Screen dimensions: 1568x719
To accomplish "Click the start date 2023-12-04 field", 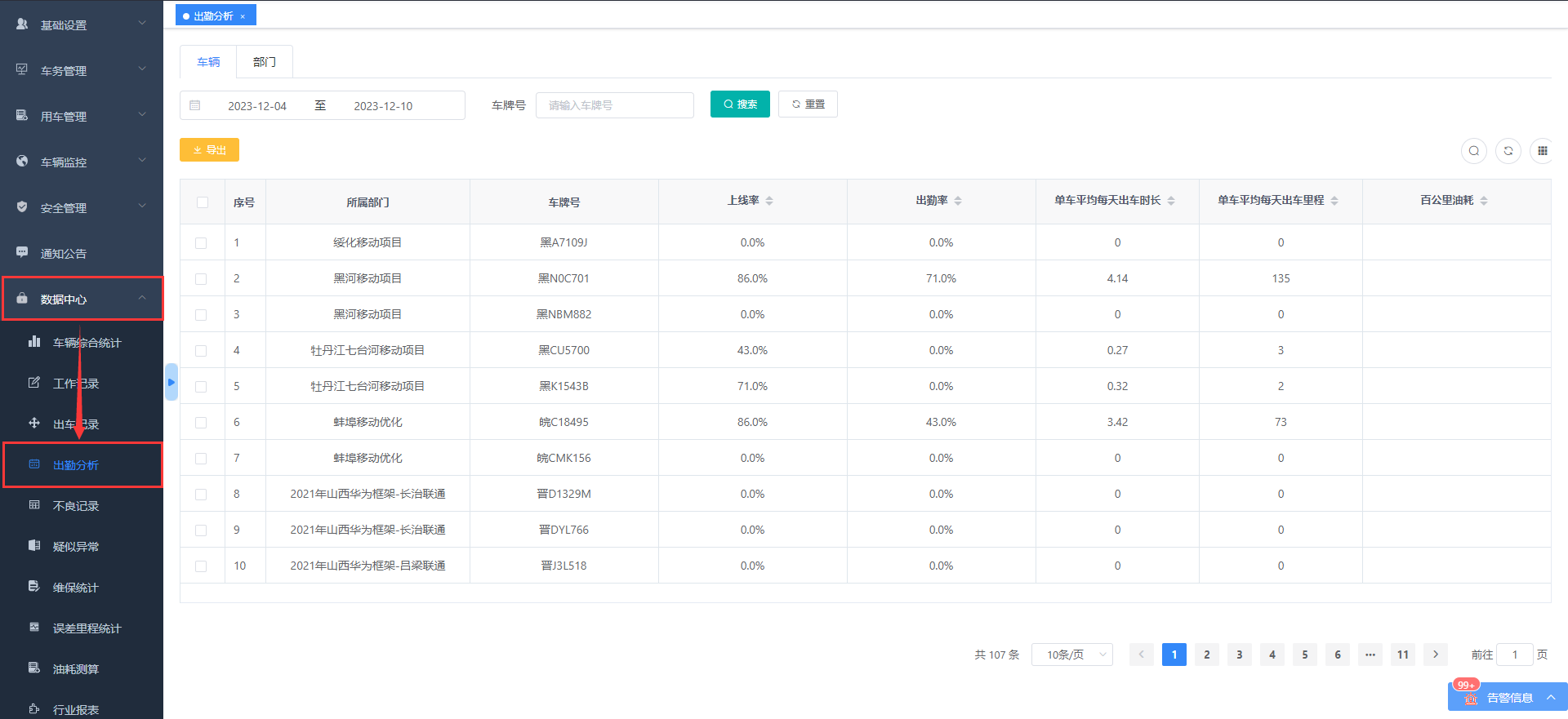I will (257, 106).
